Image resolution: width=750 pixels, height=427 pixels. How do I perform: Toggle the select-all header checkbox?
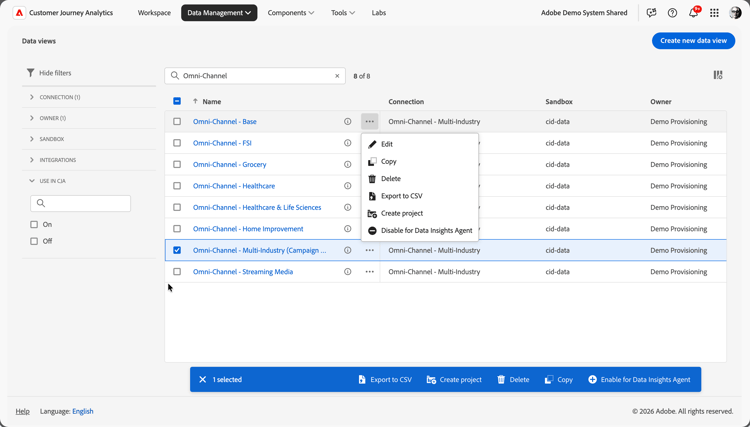click(x=177, y=101)
